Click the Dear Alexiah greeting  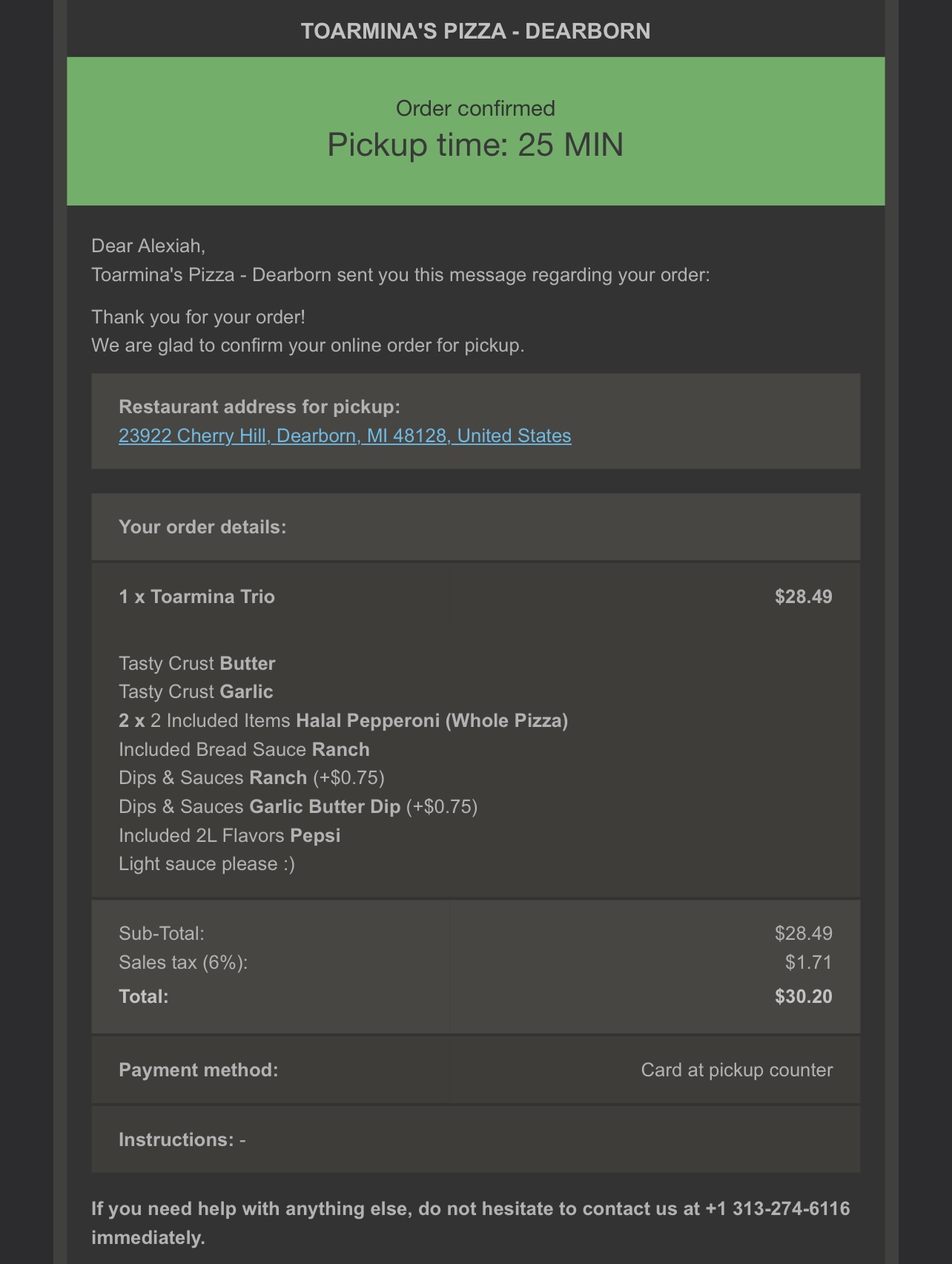148,246
